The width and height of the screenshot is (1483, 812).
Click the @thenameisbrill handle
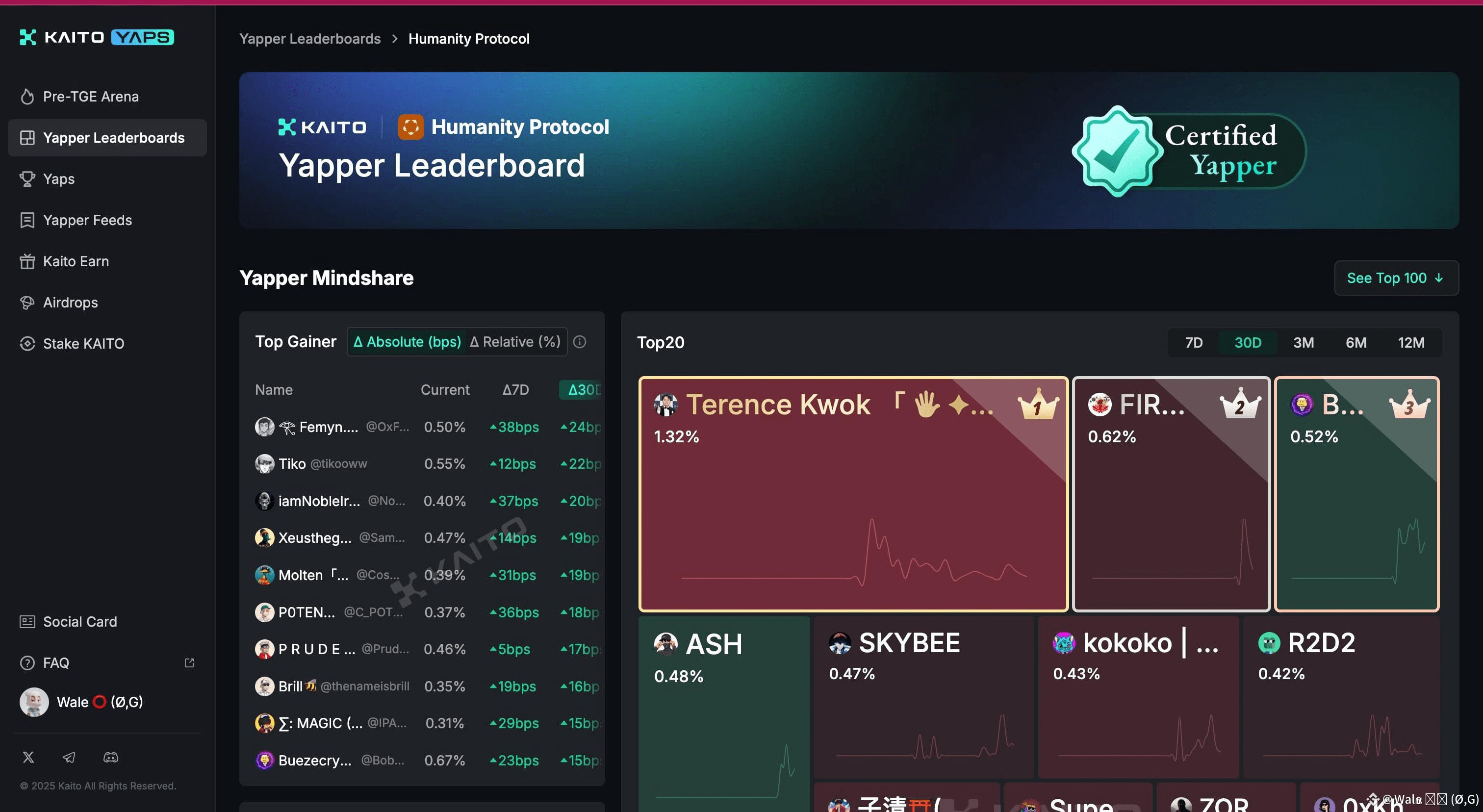pyautogui.click(x=365, y=686)
